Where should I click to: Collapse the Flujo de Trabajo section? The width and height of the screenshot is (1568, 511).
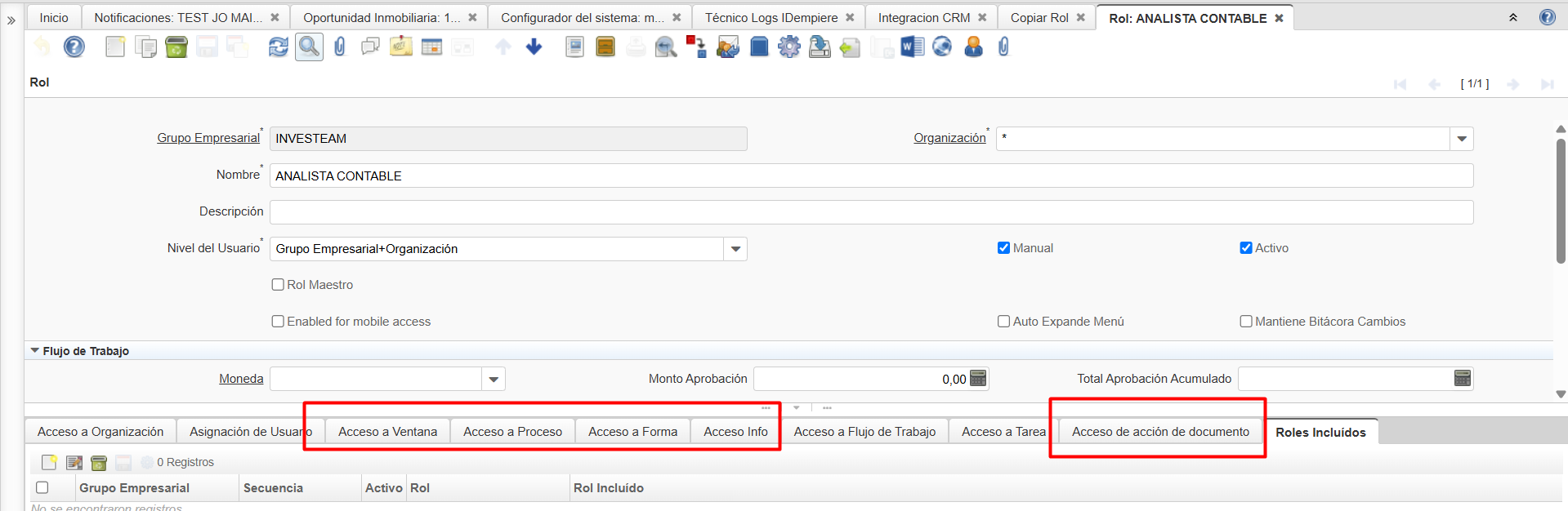[35, 351]
